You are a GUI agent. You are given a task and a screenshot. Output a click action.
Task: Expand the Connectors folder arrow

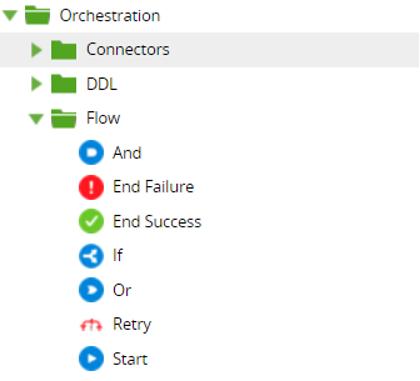pyautogui.click(x=36, y=50)
